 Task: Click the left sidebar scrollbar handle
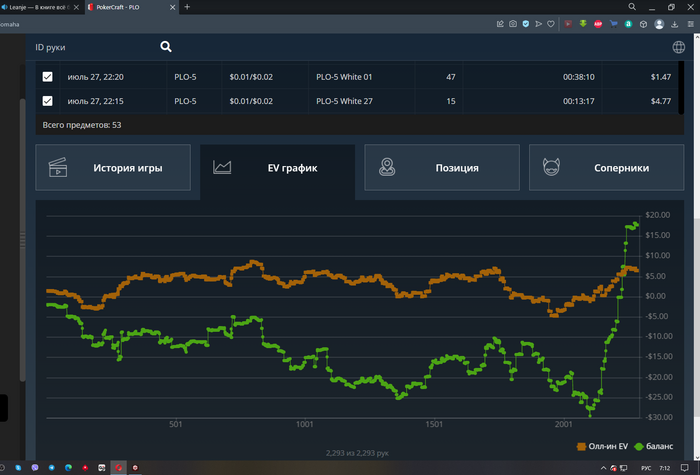[x=22, y=239]
